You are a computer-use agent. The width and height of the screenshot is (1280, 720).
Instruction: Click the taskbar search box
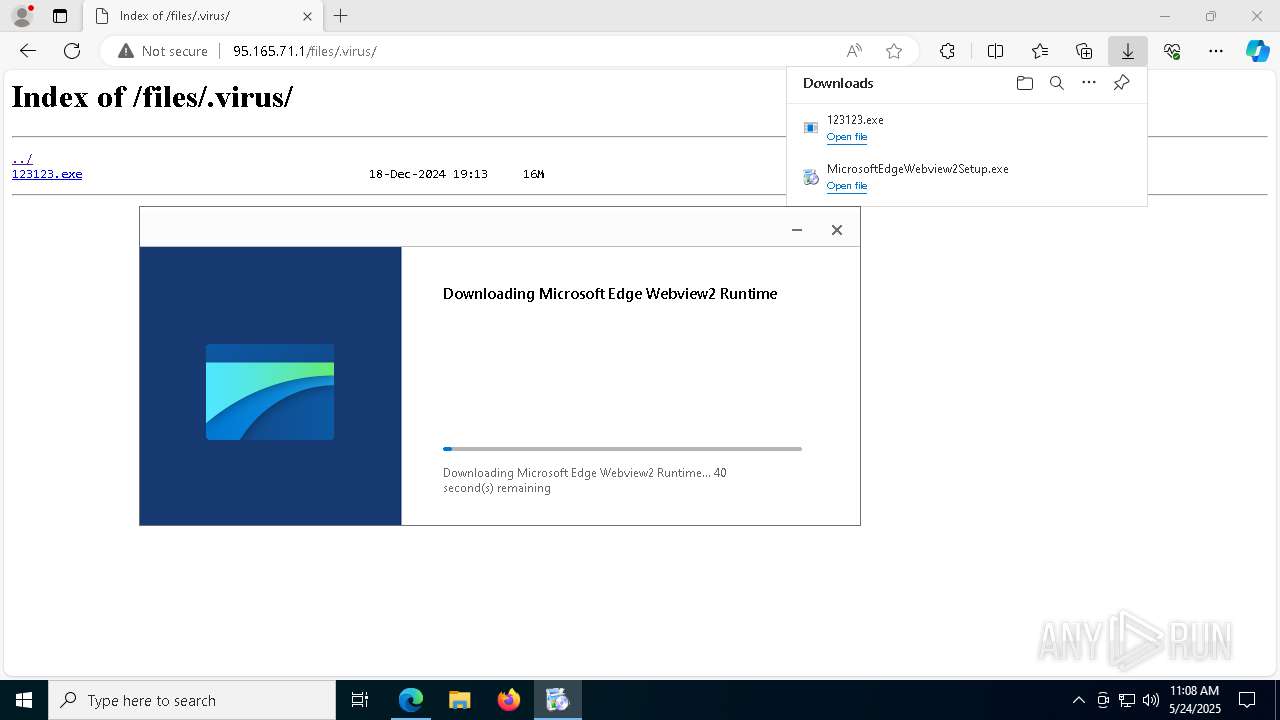pos(192,700)
